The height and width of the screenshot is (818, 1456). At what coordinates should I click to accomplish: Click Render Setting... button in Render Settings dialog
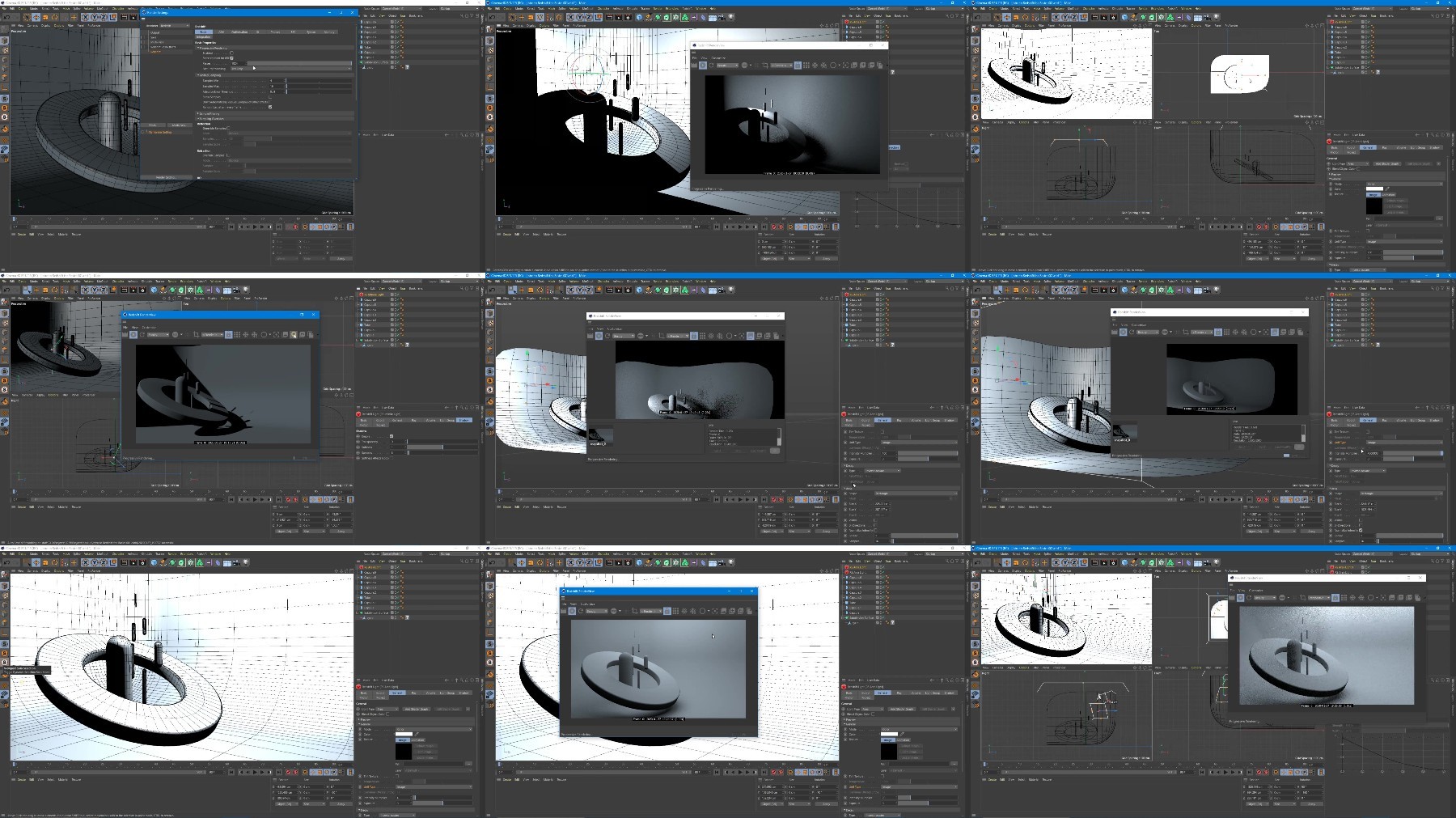(166, 177)
